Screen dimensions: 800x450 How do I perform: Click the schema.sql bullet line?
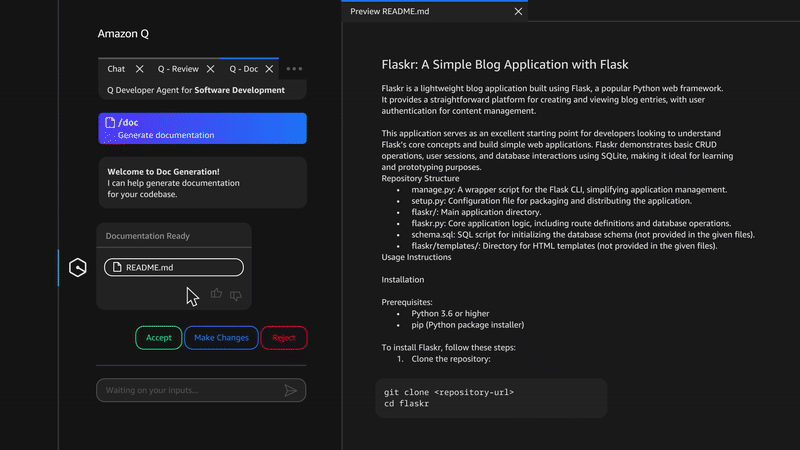pyautogui.click(x=583, y=235)
